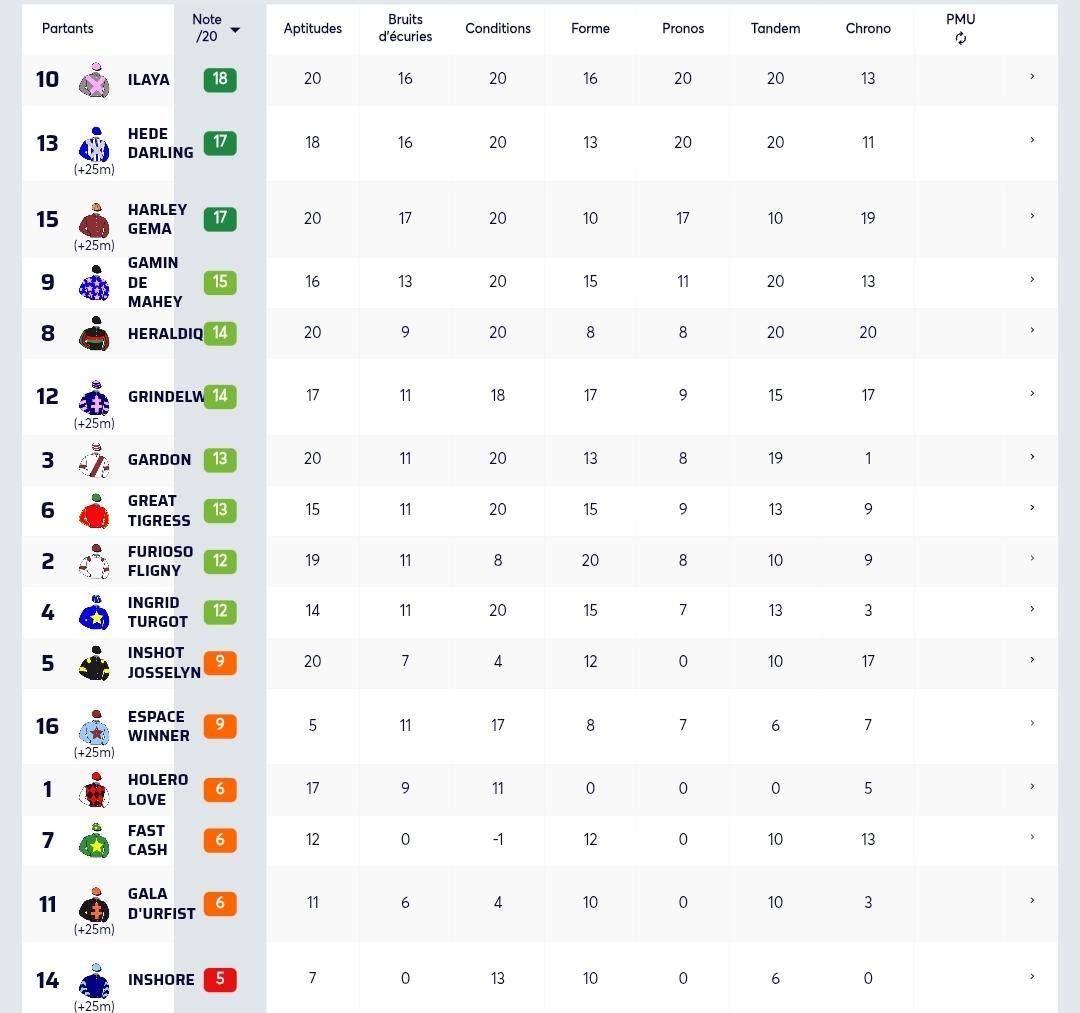
Task: Expand INSHORE row details chevron
Action: pyautogui.click(x=1032, y=977)
